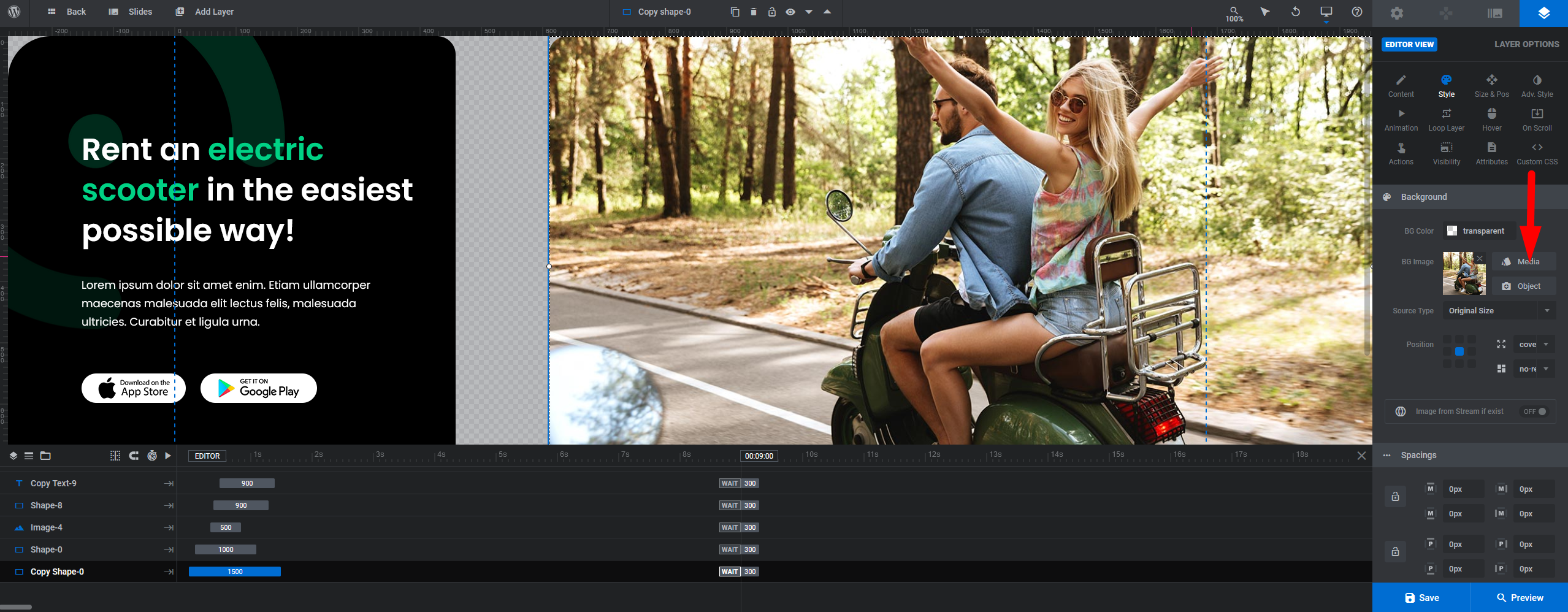Click Copy Shape-0 1500 animation bar

(235, 572)
